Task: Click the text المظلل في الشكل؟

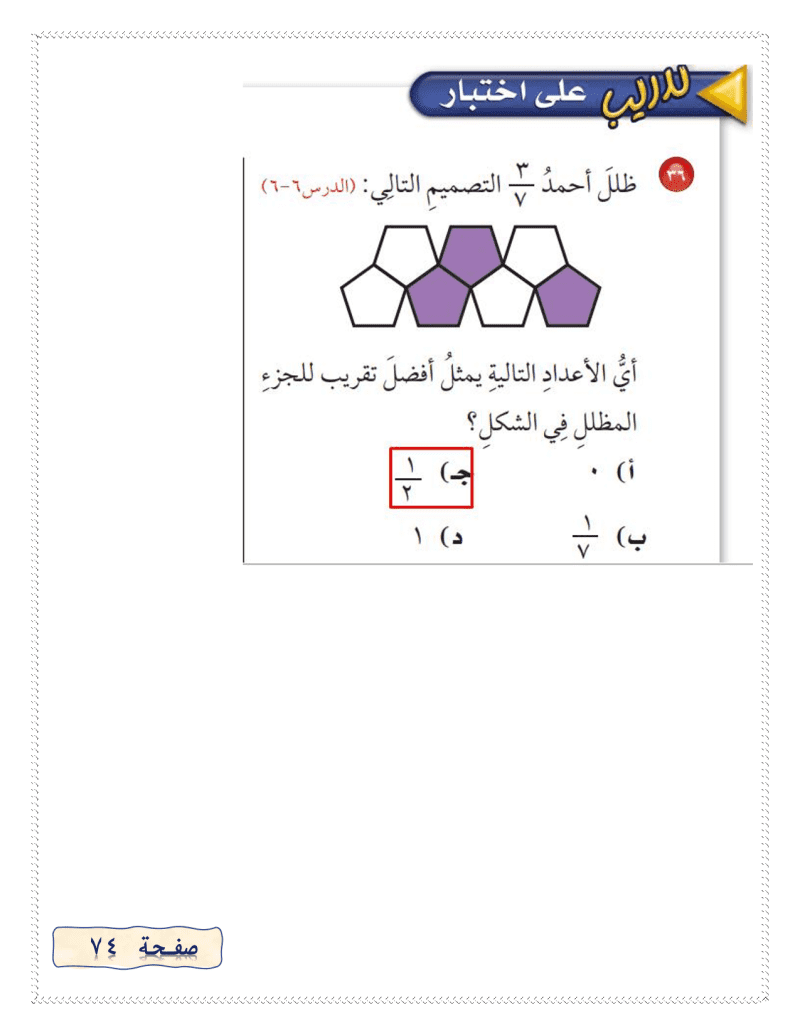Action: [x=552, y=422]
